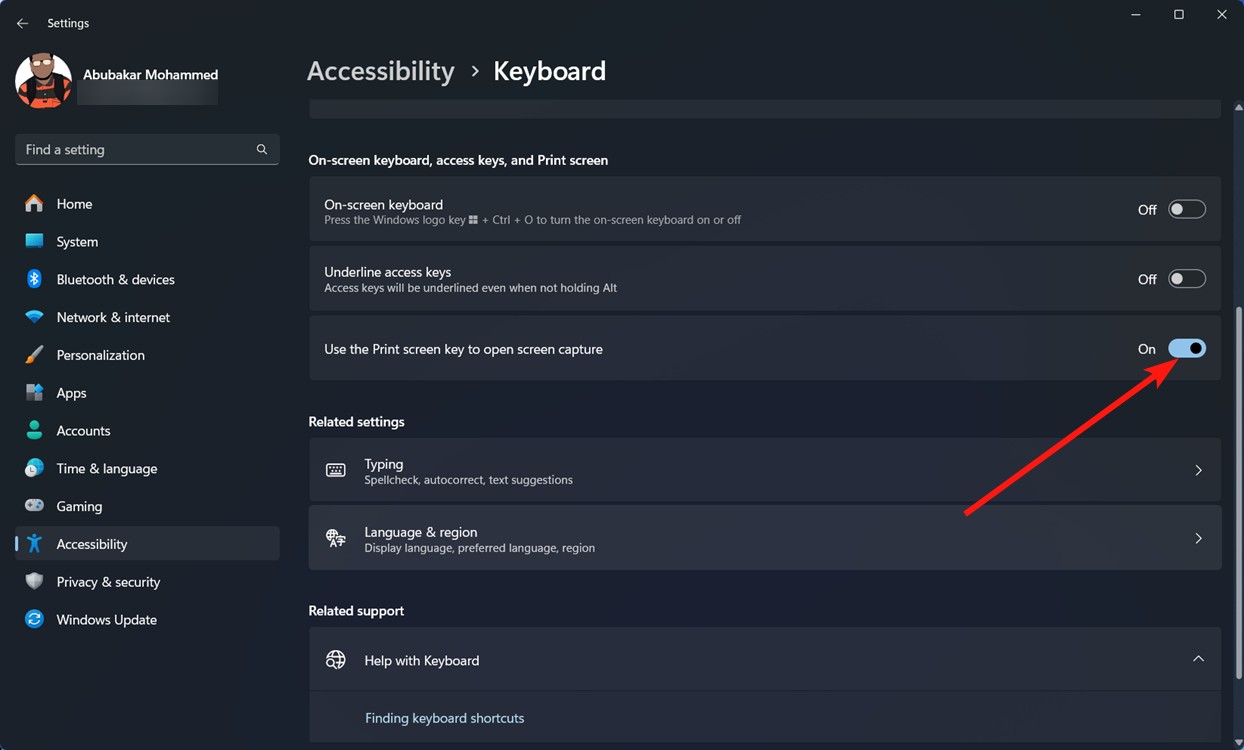Collapse the Help with Keyboard section
Screen dimensions: 1244x750
tap(1197, 658)
